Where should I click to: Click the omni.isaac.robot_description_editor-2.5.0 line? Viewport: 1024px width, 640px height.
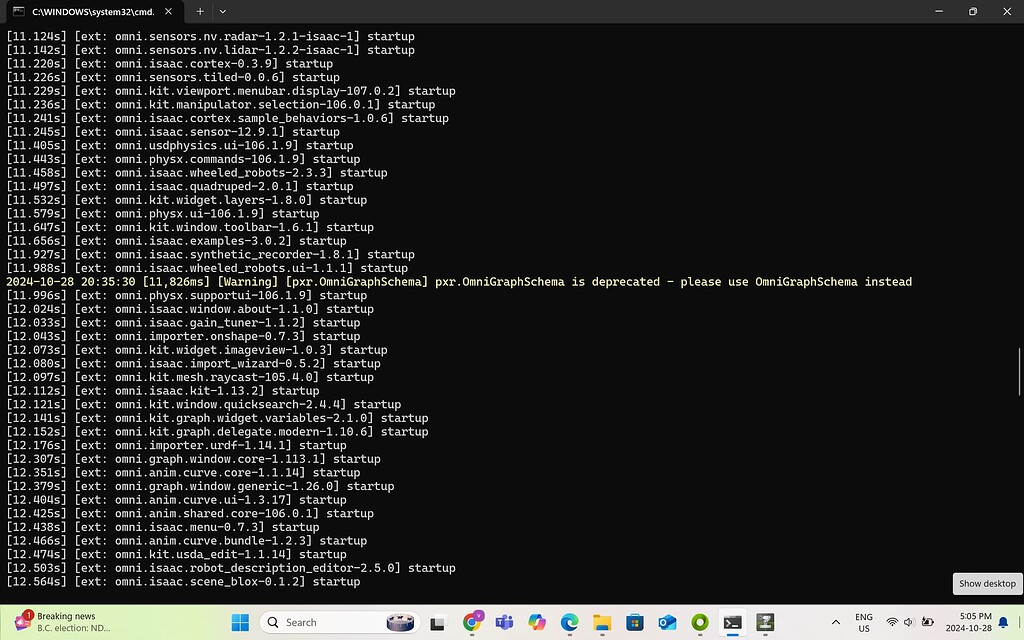tap(231, 568)
